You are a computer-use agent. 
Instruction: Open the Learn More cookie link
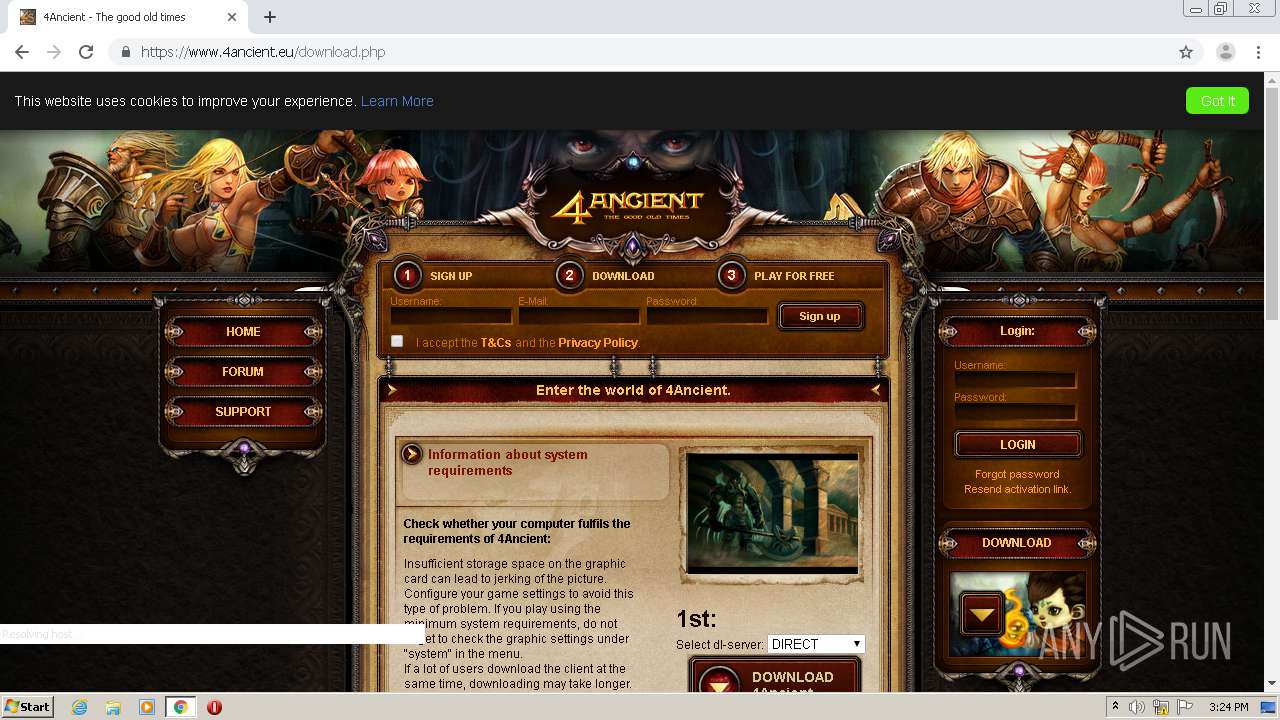click(397, 101)
